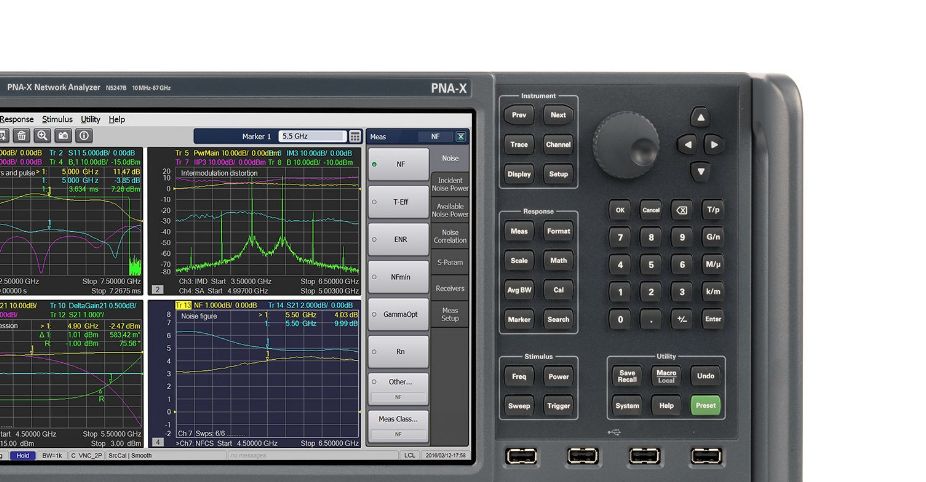The width and height of the screenshot is (926, 482).
Task: Tap the Avg BW hardware key
Action: [x=519, y=290]
